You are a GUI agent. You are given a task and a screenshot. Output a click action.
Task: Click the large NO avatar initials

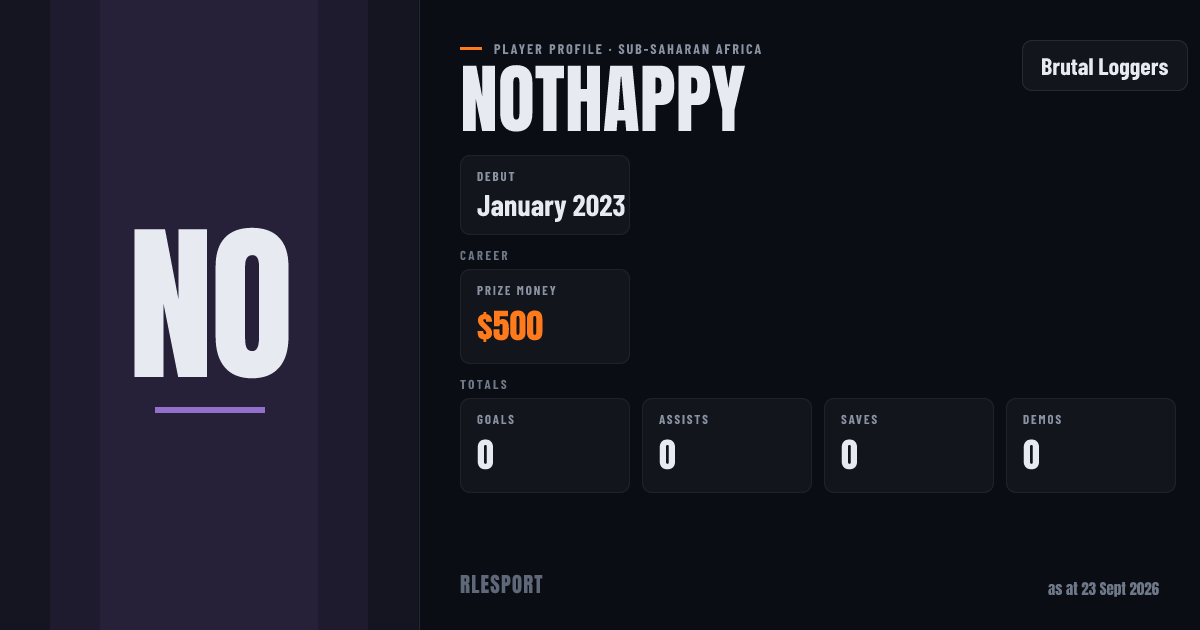[211, 304]
